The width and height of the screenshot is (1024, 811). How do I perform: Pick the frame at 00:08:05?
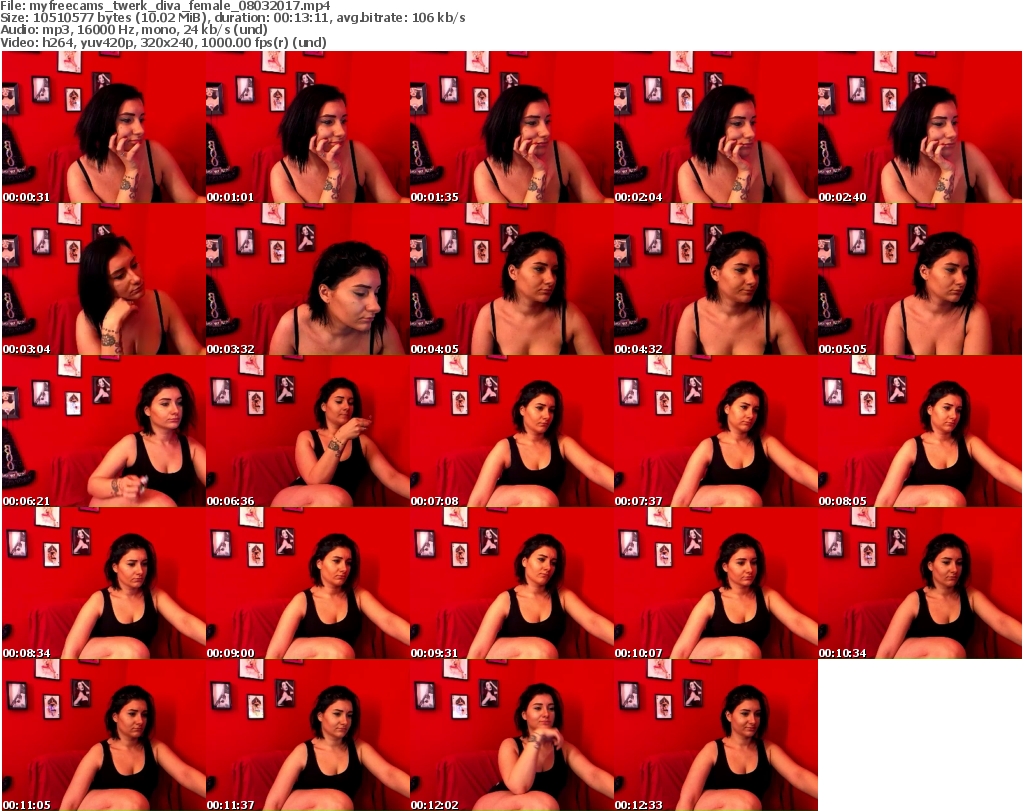[x=920, y=431]
